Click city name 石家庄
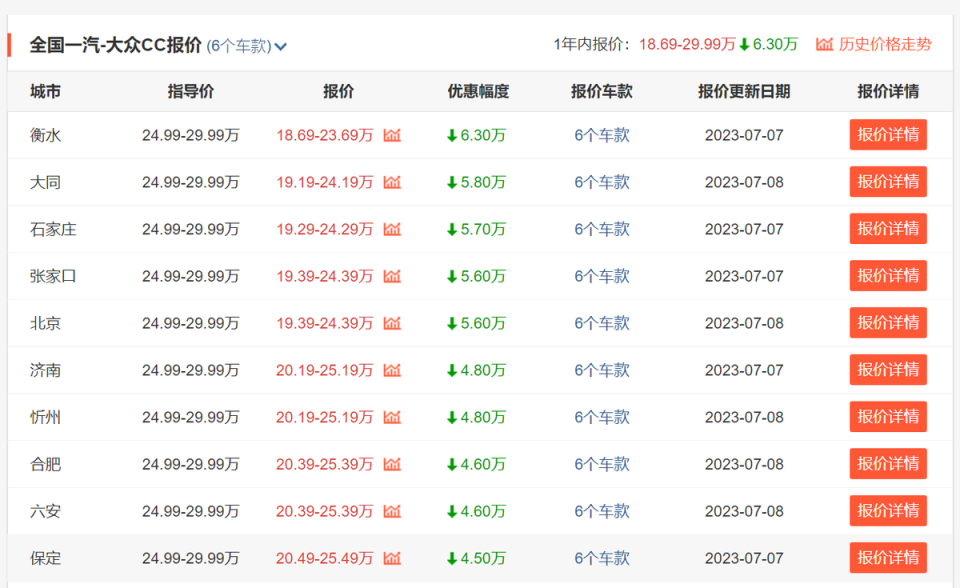The width and height of the screenshot is (960, 588). click(x=53, y=229)
